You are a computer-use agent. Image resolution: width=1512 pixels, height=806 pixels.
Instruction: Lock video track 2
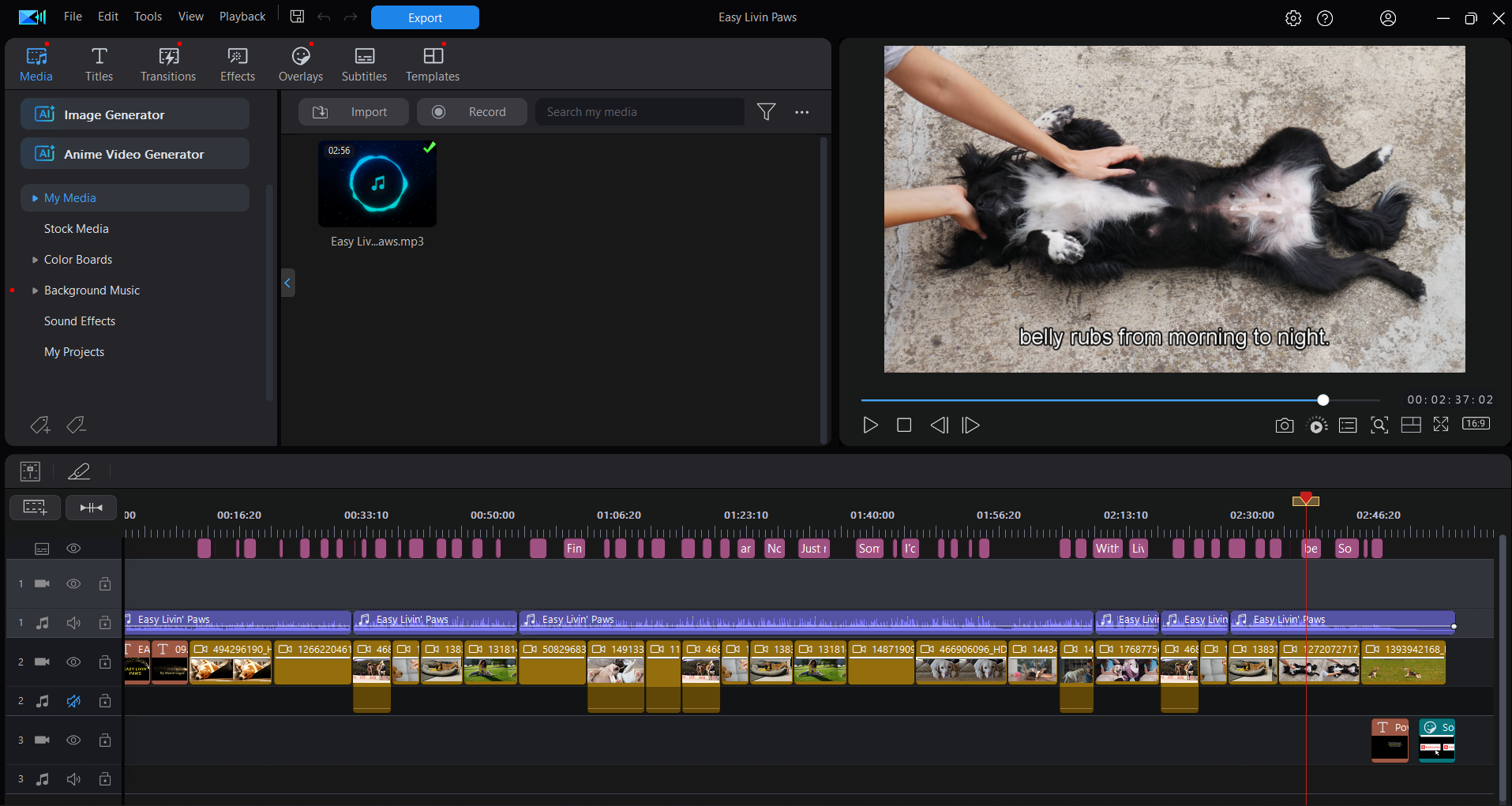(105, 662)
